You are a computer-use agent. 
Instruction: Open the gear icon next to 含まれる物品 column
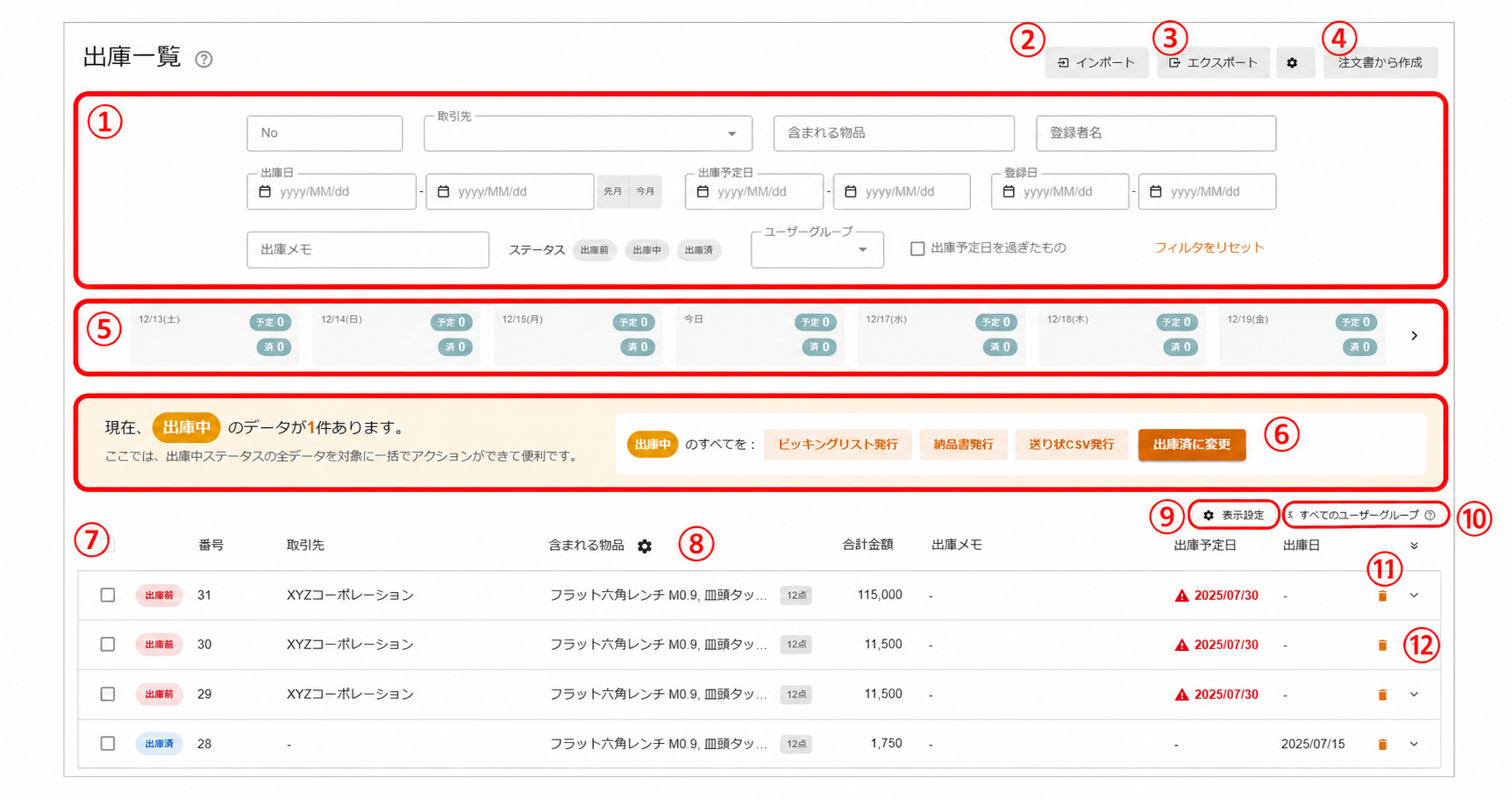(x=645, y=546)
